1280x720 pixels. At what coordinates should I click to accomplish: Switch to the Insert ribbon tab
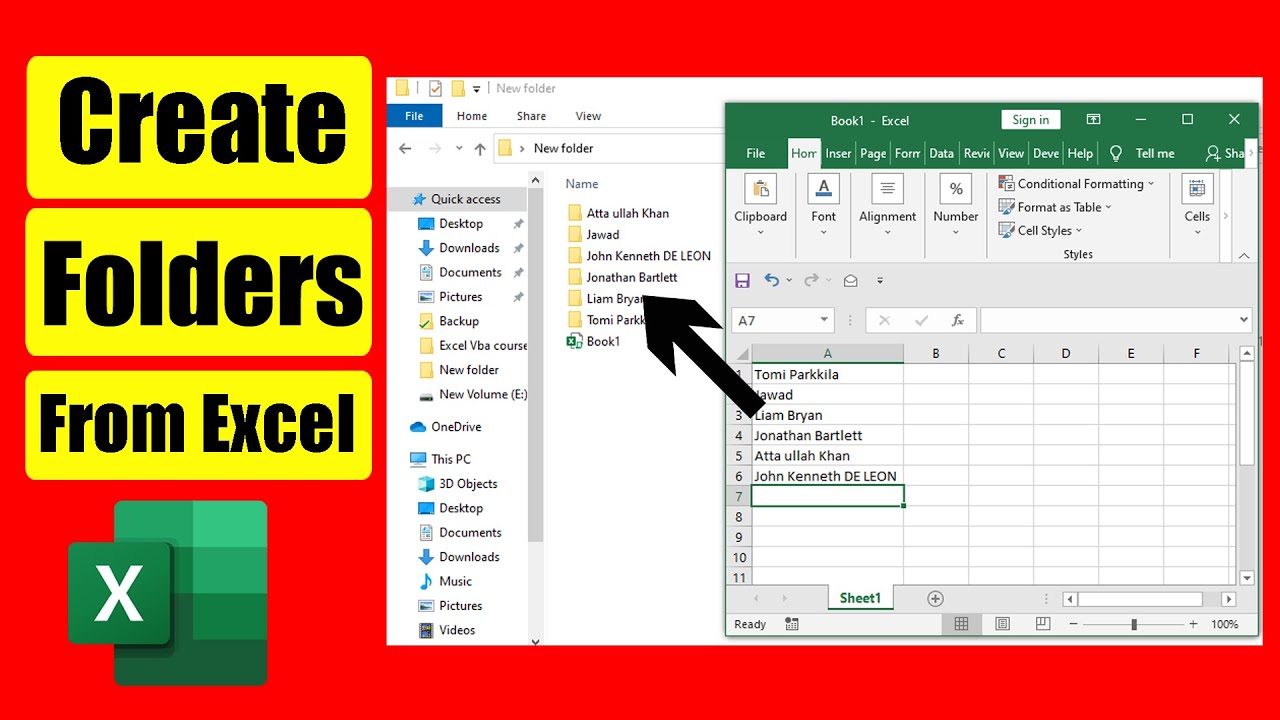(838, 153)
